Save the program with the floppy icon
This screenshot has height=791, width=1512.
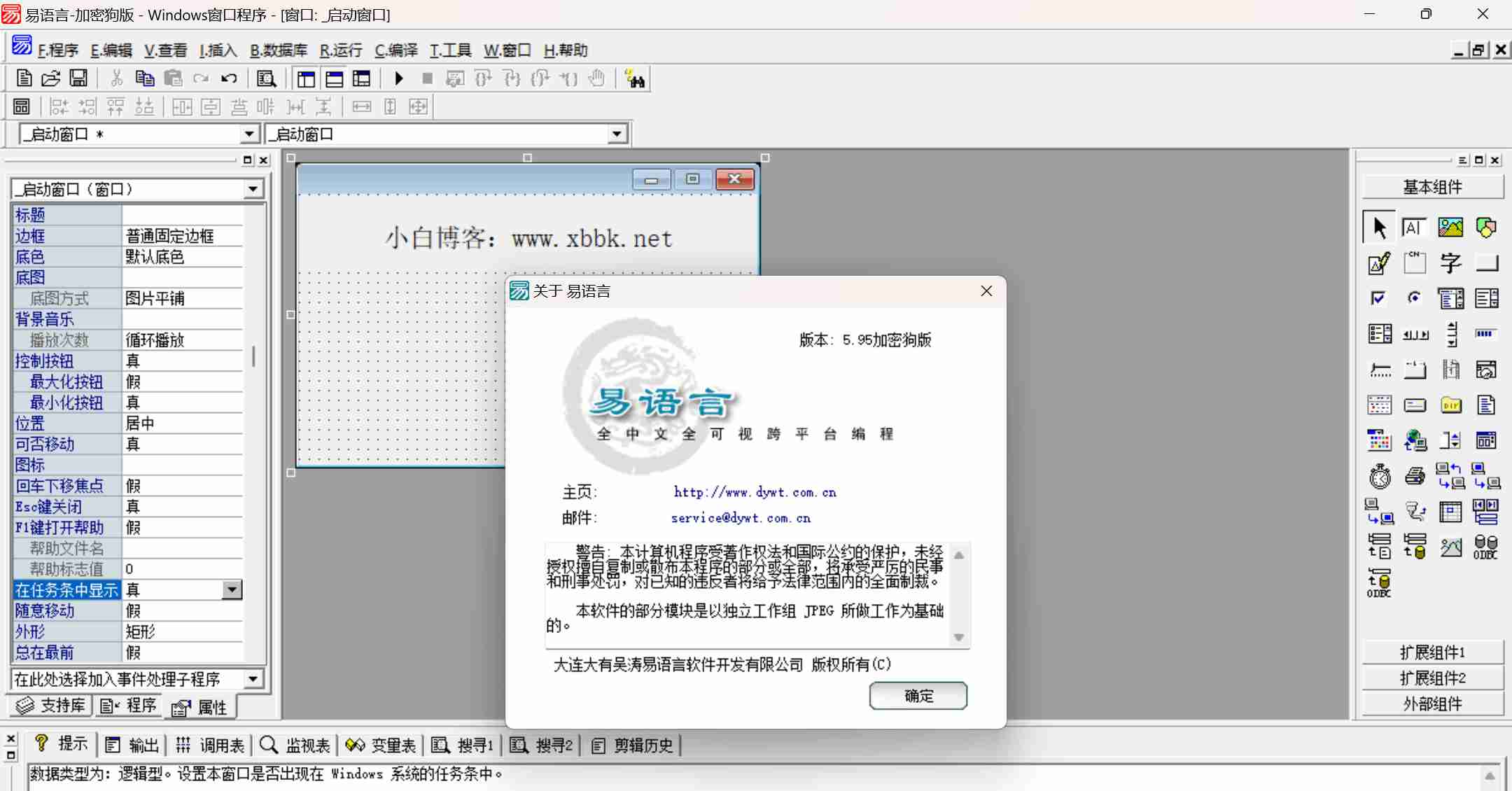pos(78,78)
